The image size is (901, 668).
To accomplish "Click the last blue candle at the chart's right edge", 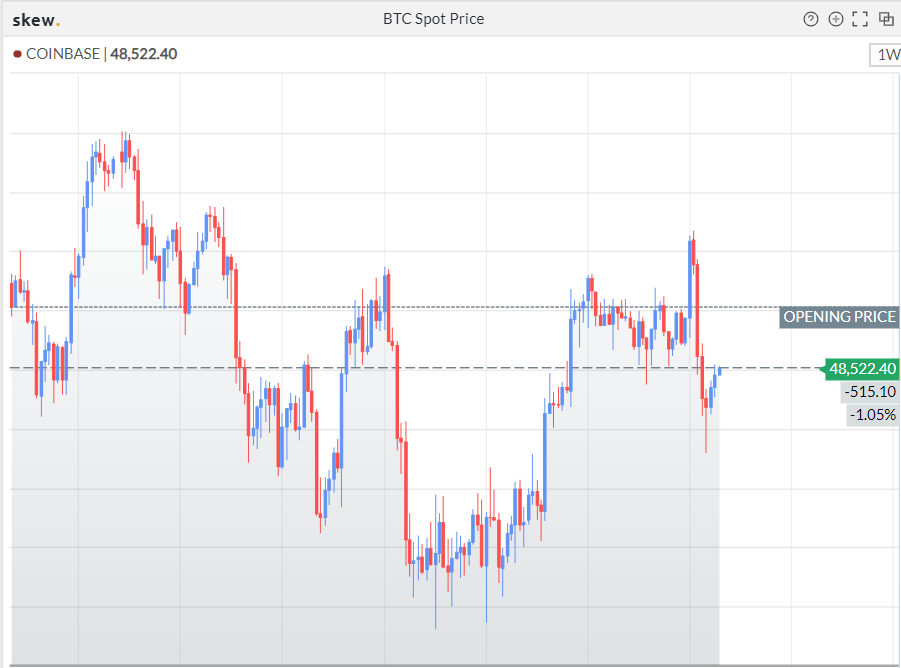I will click(x=719, y=371).
